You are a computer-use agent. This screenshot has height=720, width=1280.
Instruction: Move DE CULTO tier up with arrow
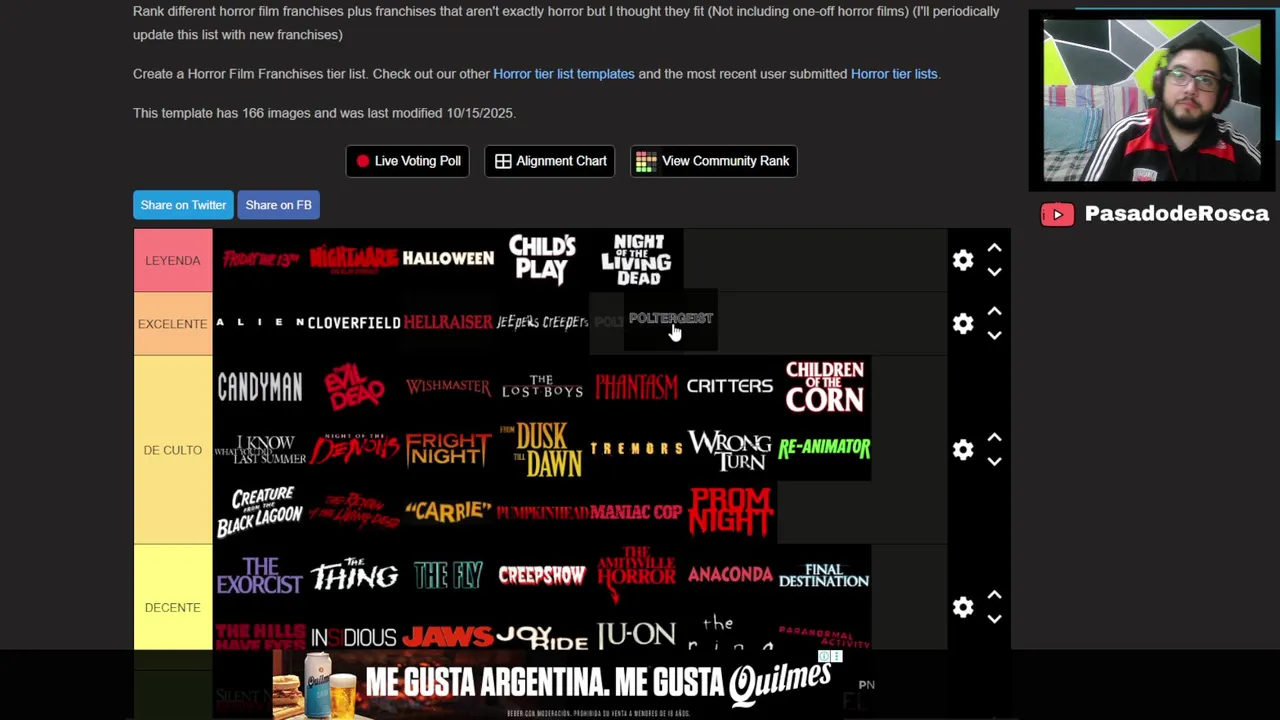[x=994, y=438]
